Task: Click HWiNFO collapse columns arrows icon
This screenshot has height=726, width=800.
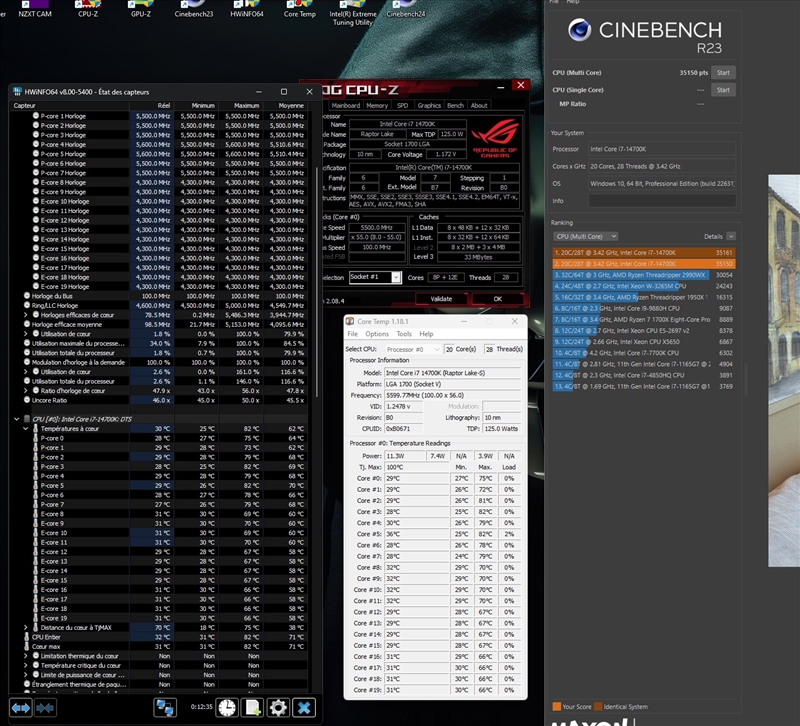Action: pyautogui.click(x=45, y=707)
